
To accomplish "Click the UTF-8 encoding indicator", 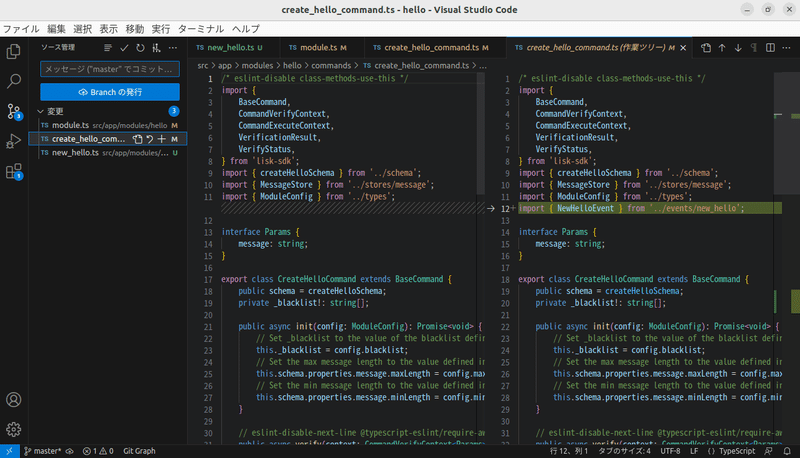I will click(x=670, y=451).
